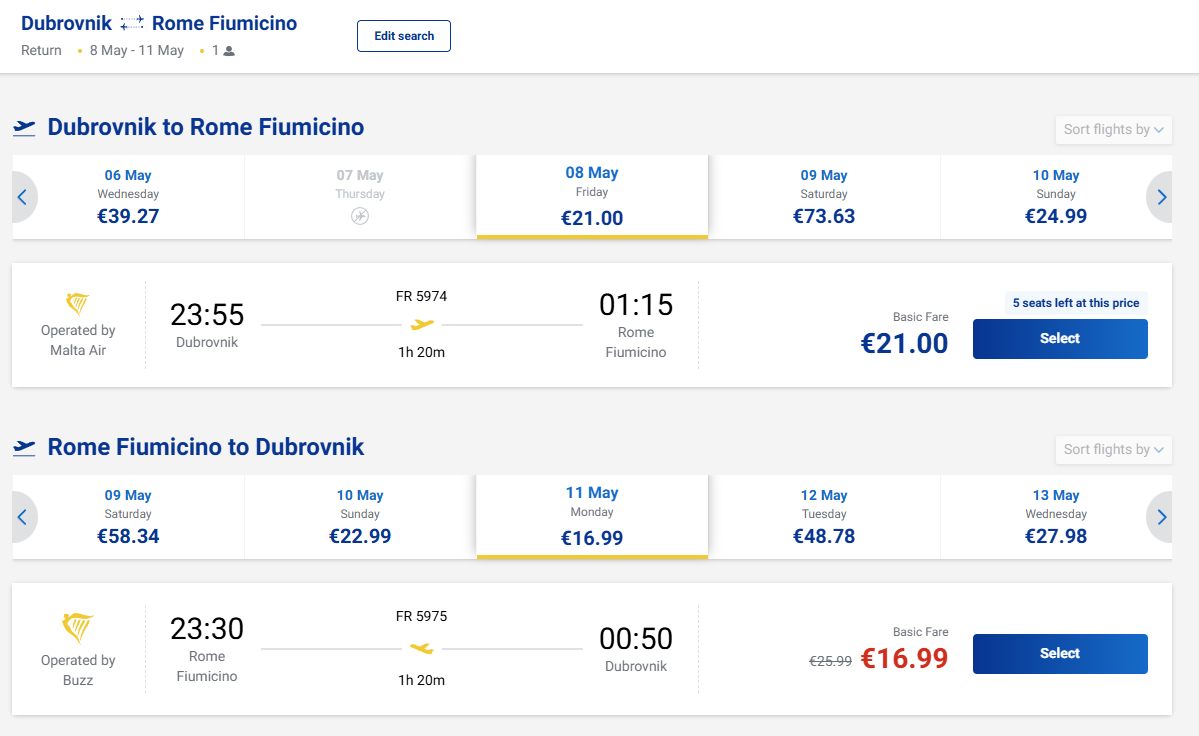Select the €16.99 Rome to Dubrovnik flight
This screenshot has width=1199, height=736.
click(1060, 654)
